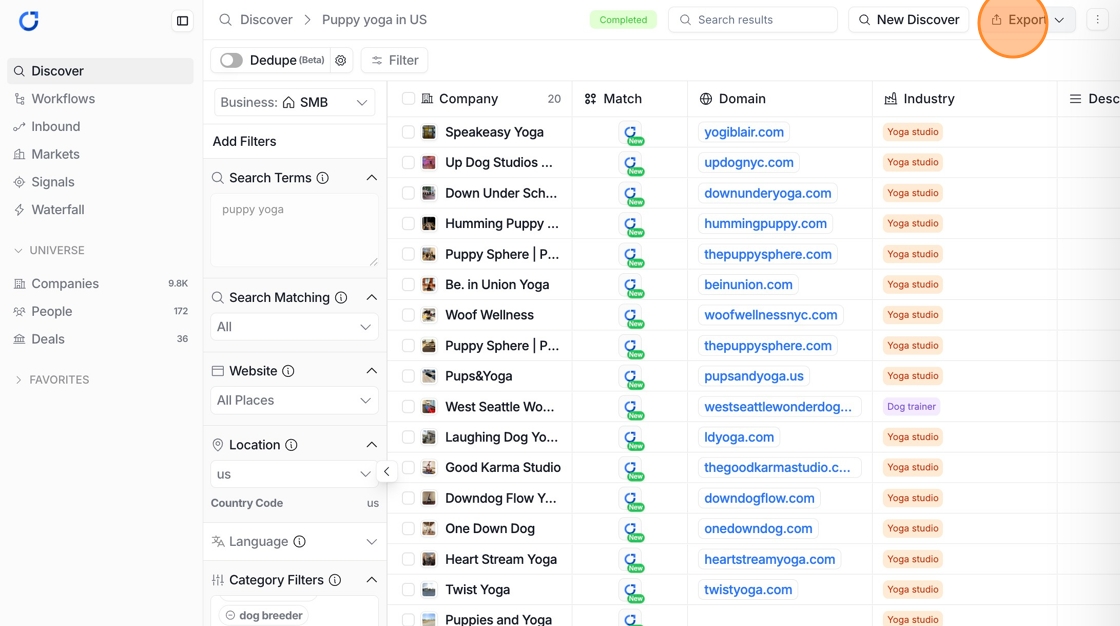Click the Good Karma Studio logo
Viewport: 1120px width, 626px height.
click(x=429, y=468)
